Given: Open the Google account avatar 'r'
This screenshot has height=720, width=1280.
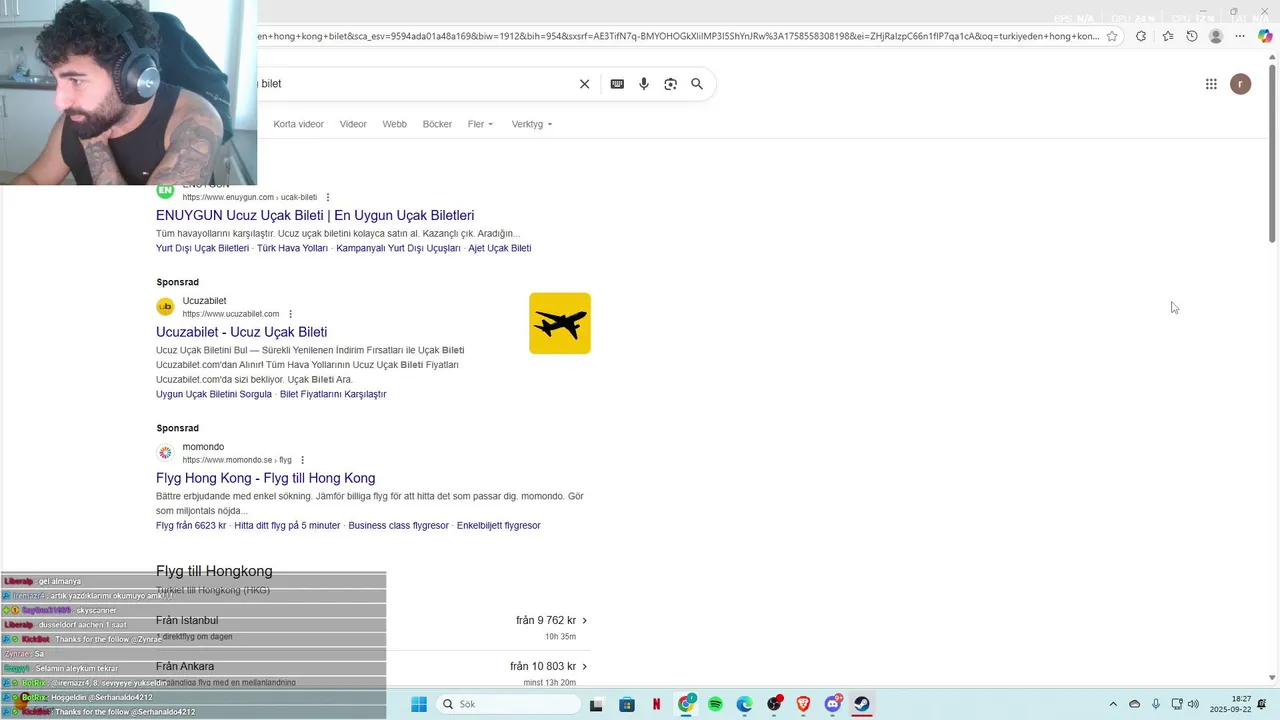Looking at the screenshot, I should [x=1240, y=84].
